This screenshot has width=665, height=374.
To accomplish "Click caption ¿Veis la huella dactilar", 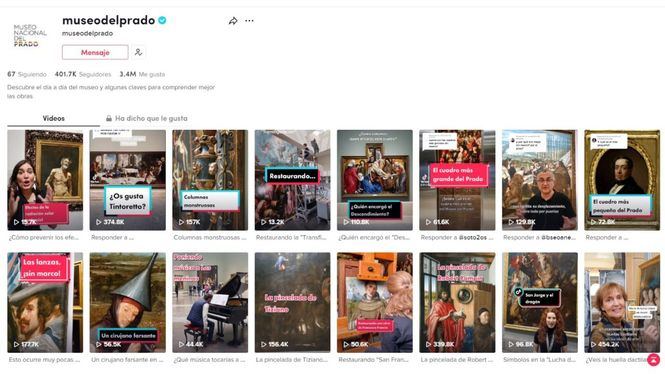I will point(616,360).
